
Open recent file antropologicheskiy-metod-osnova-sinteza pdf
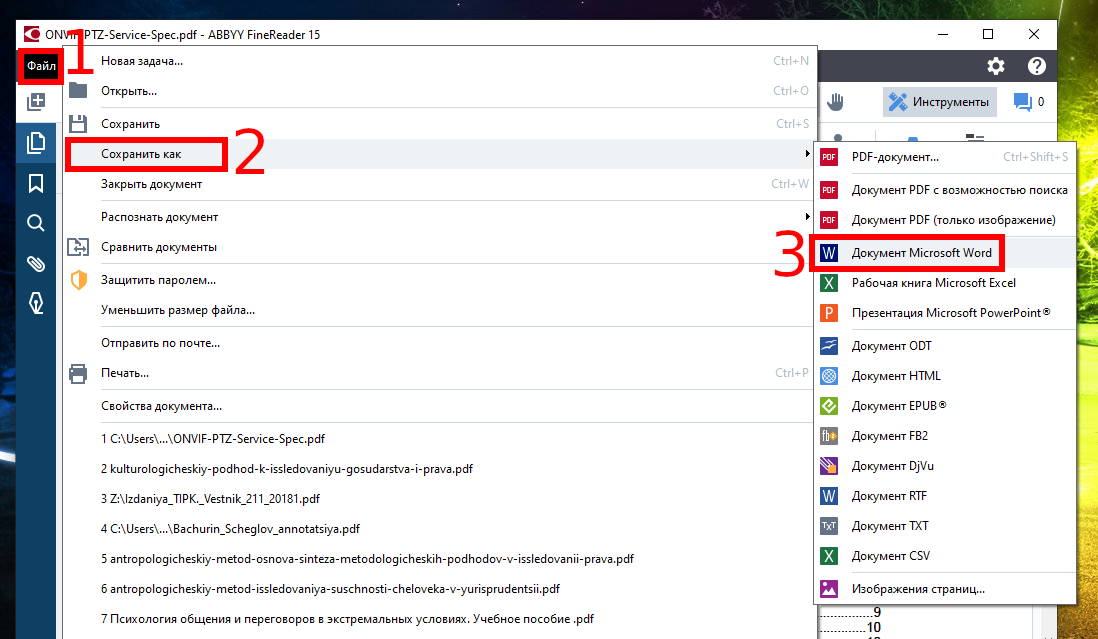(x=440, y=559)
